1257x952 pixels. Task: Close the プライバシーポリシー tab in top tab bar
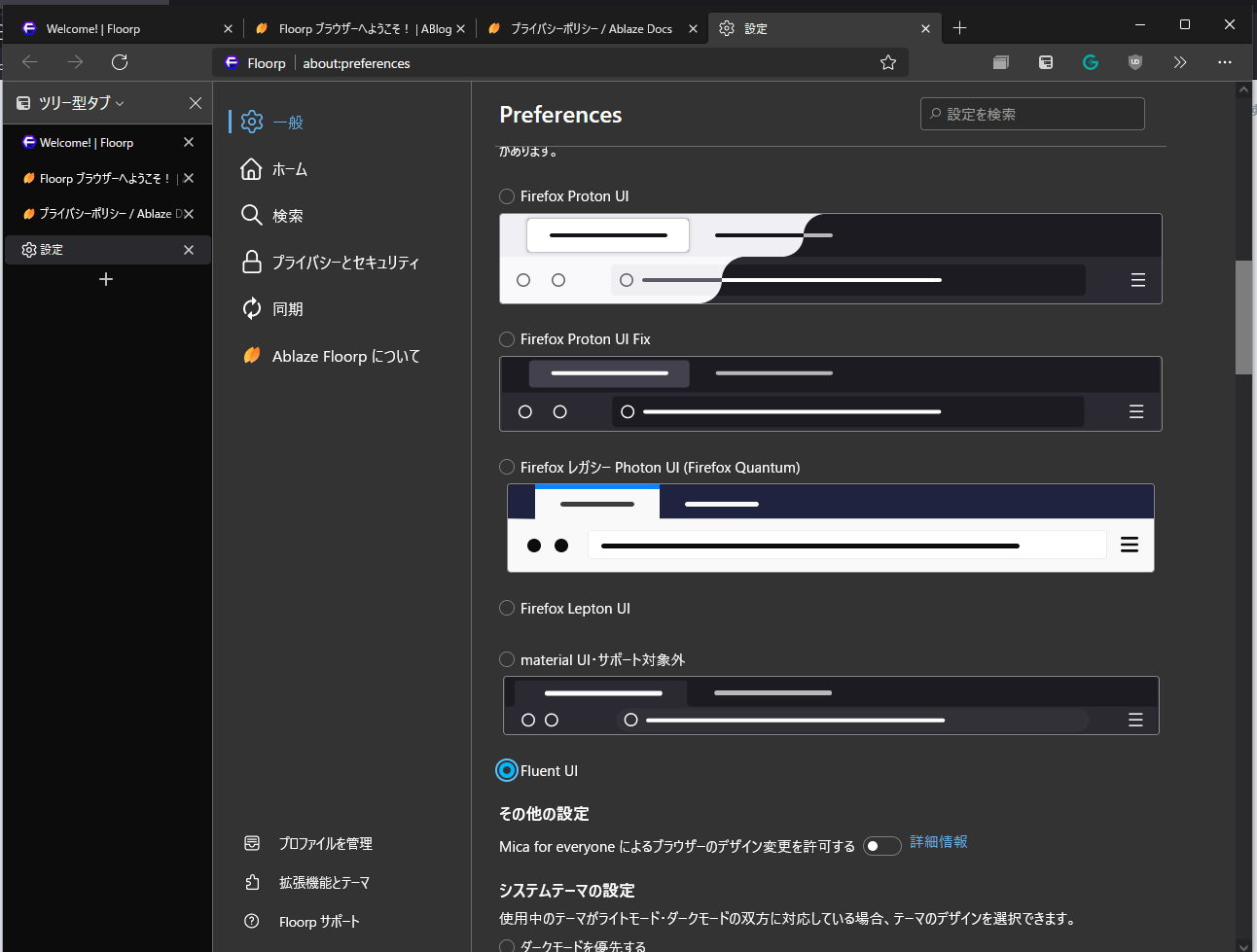point(693,29)
